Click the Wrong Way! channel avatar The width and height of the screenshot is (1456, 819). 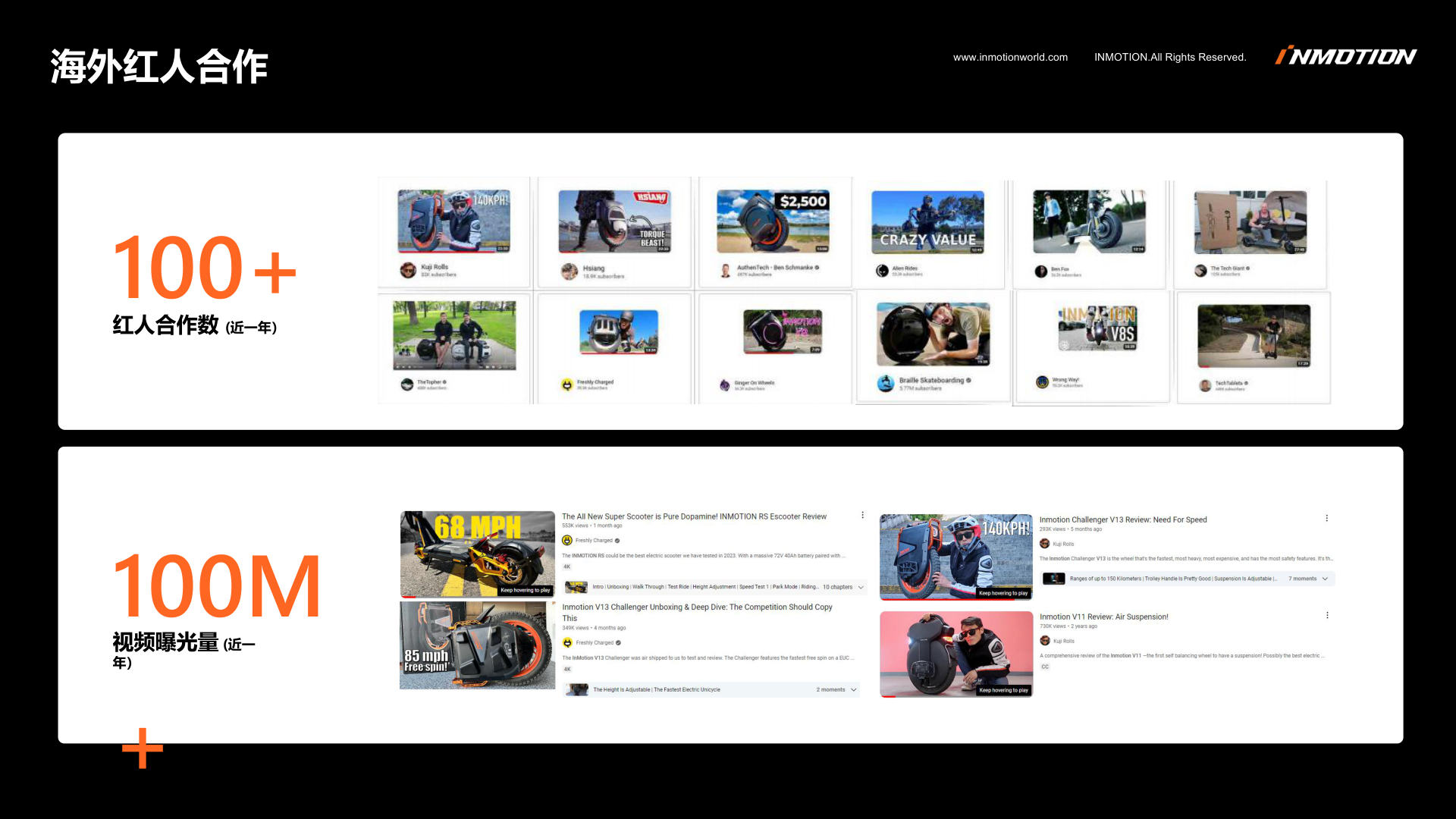[1043, 382]
